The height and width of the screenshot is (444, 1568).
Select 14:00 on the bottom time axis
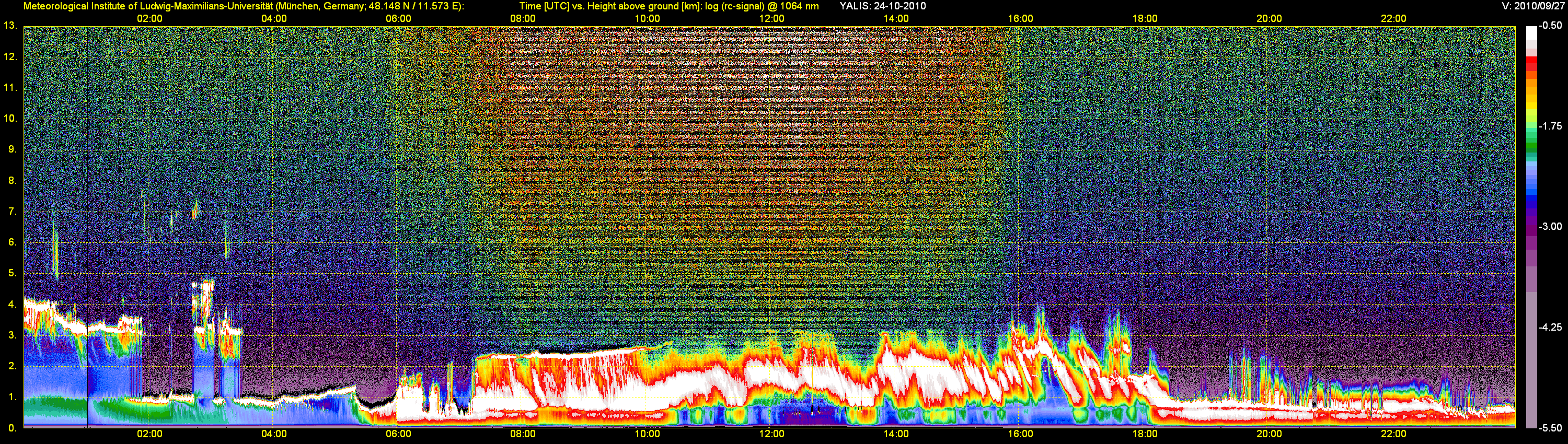coord(896,434)
